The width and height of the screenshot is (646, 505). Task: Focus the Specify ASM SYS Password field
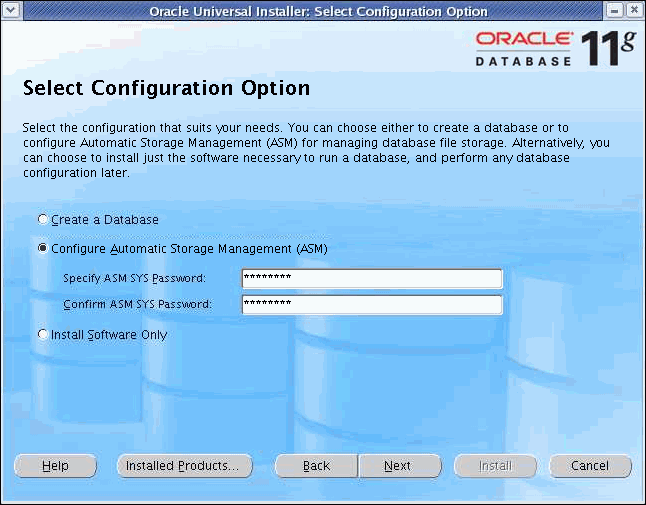(371, 278)
